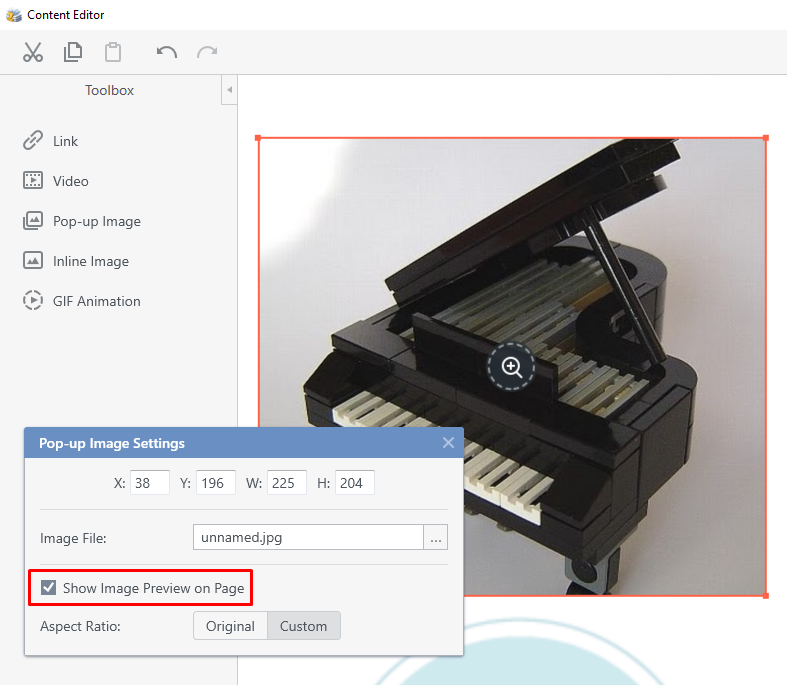This screenshot has width=787, height=685.
Task: Click the X position input field
Action: pyautogui.click(x=150, y=483)
